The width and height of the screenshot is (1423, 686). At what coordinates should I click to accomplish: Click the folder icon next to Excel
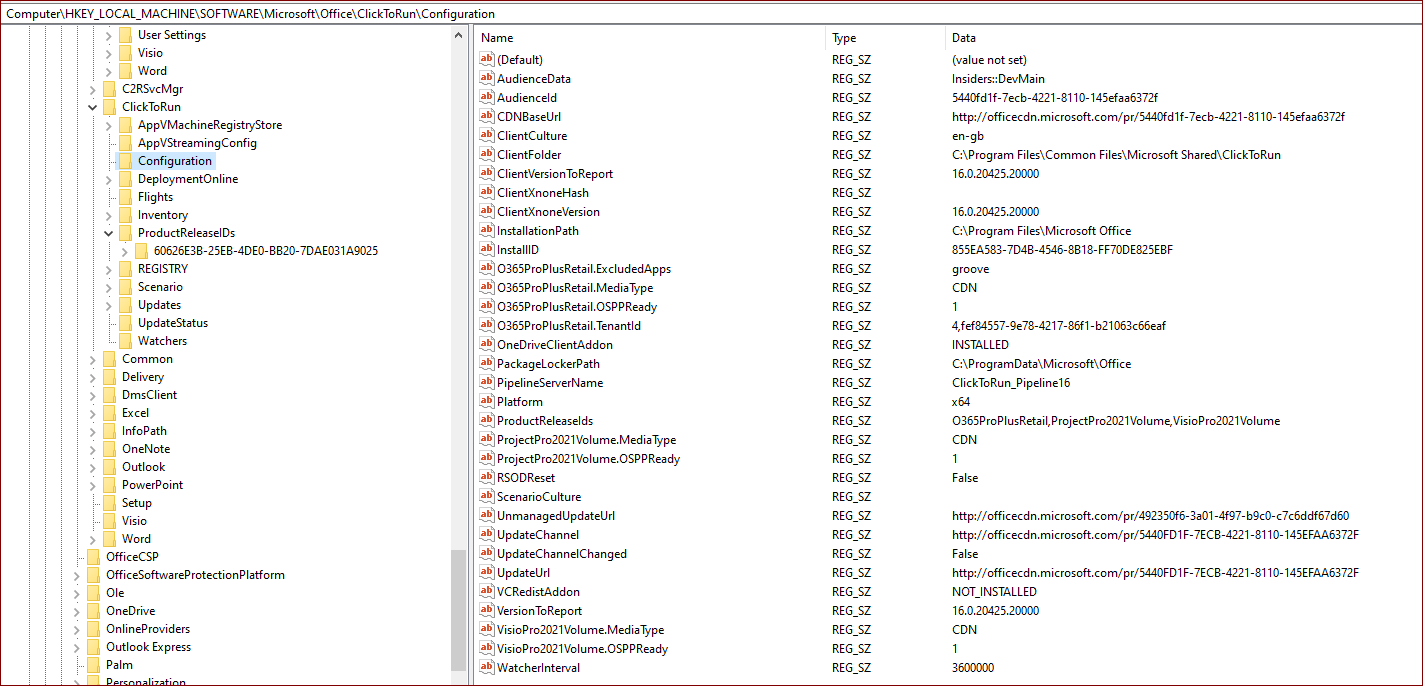pyautogui.click(x=110, y=413)
